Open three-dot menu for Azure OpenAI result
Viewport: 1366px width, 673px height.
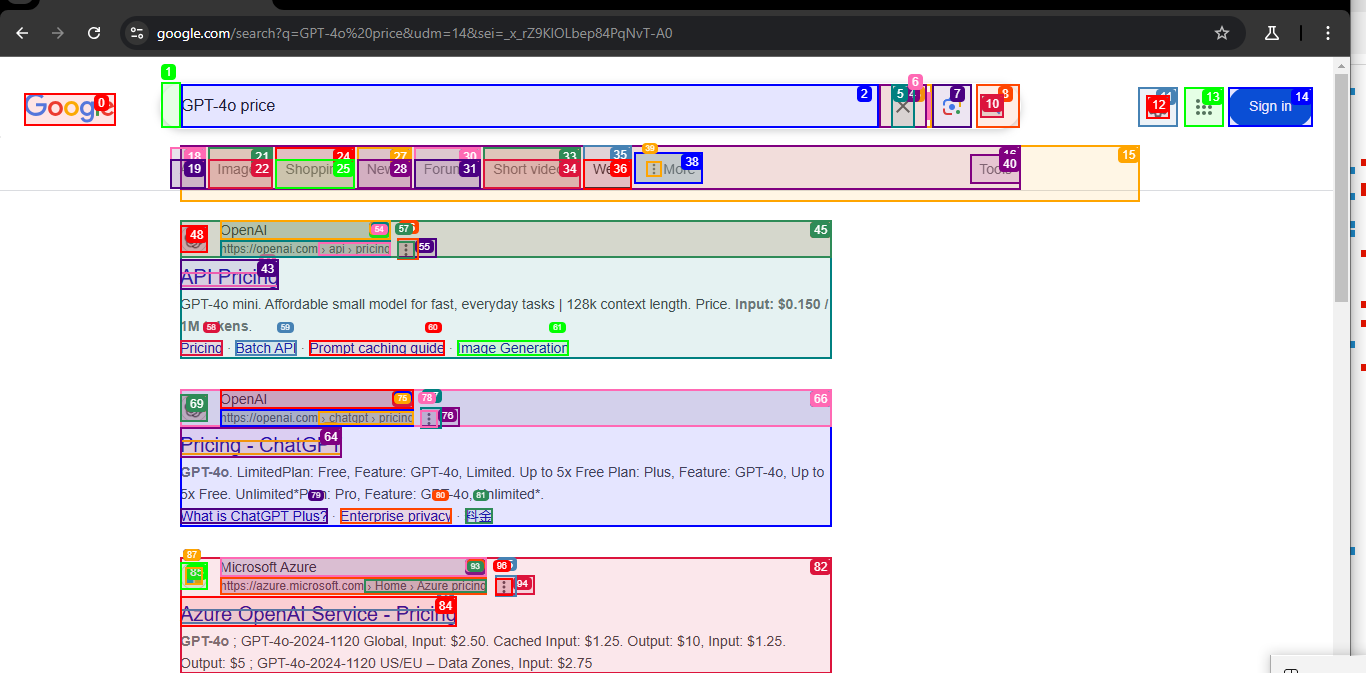tap(506, 586)
